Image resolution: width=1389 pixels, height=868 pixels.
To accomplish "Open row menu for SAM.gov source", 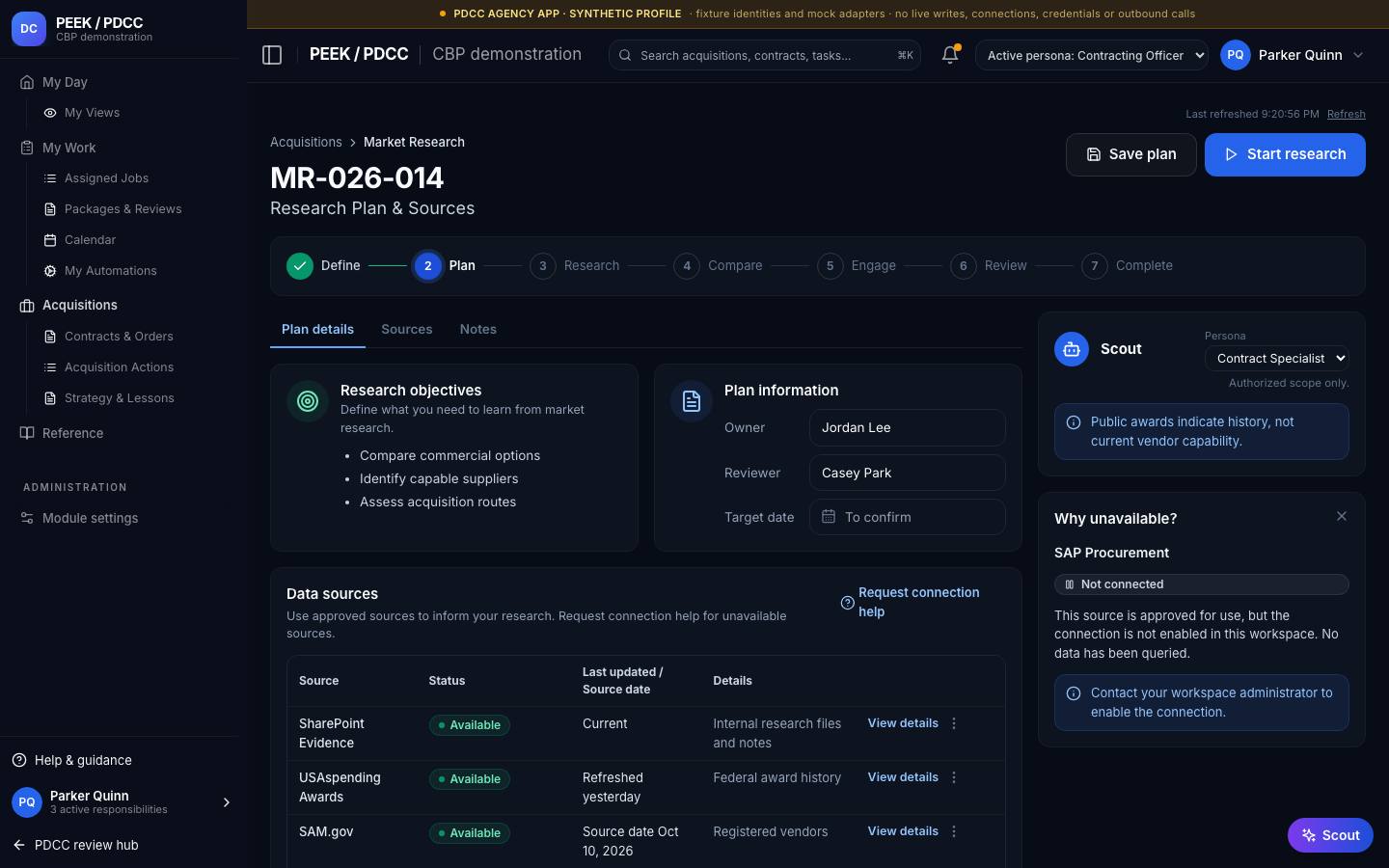I will click(x=954, y=831).
